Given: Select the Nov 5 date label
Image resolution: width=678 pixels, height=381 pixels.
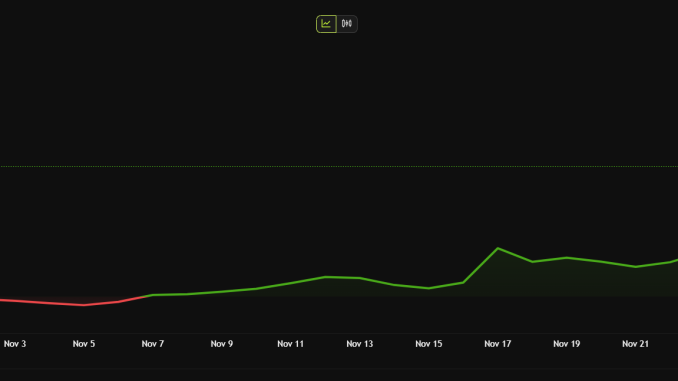Looking at the screenshot, I should (83, 344).
